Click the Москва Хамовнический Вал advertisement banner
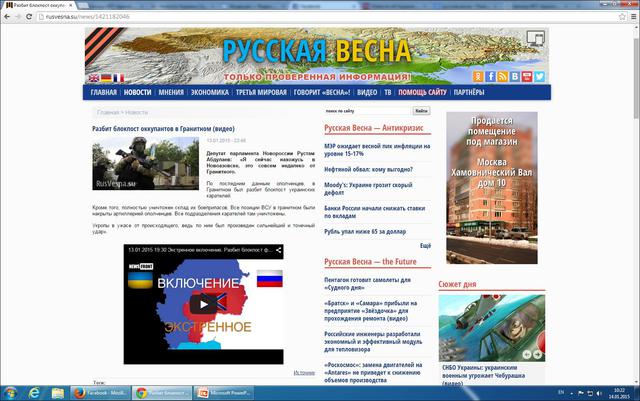 pos(492,188)
